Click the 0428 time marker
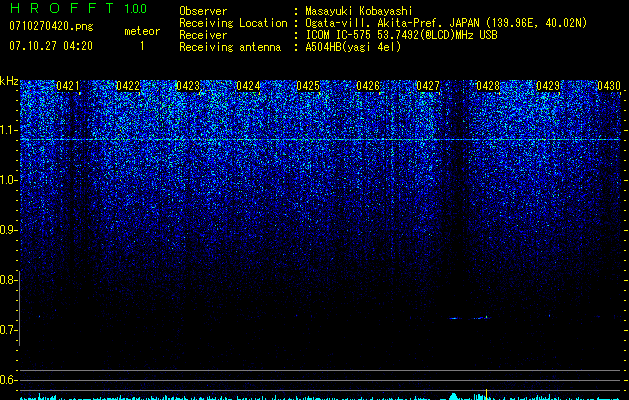The width and height of the screenshot is (629, 400). [x=488, y=86]
